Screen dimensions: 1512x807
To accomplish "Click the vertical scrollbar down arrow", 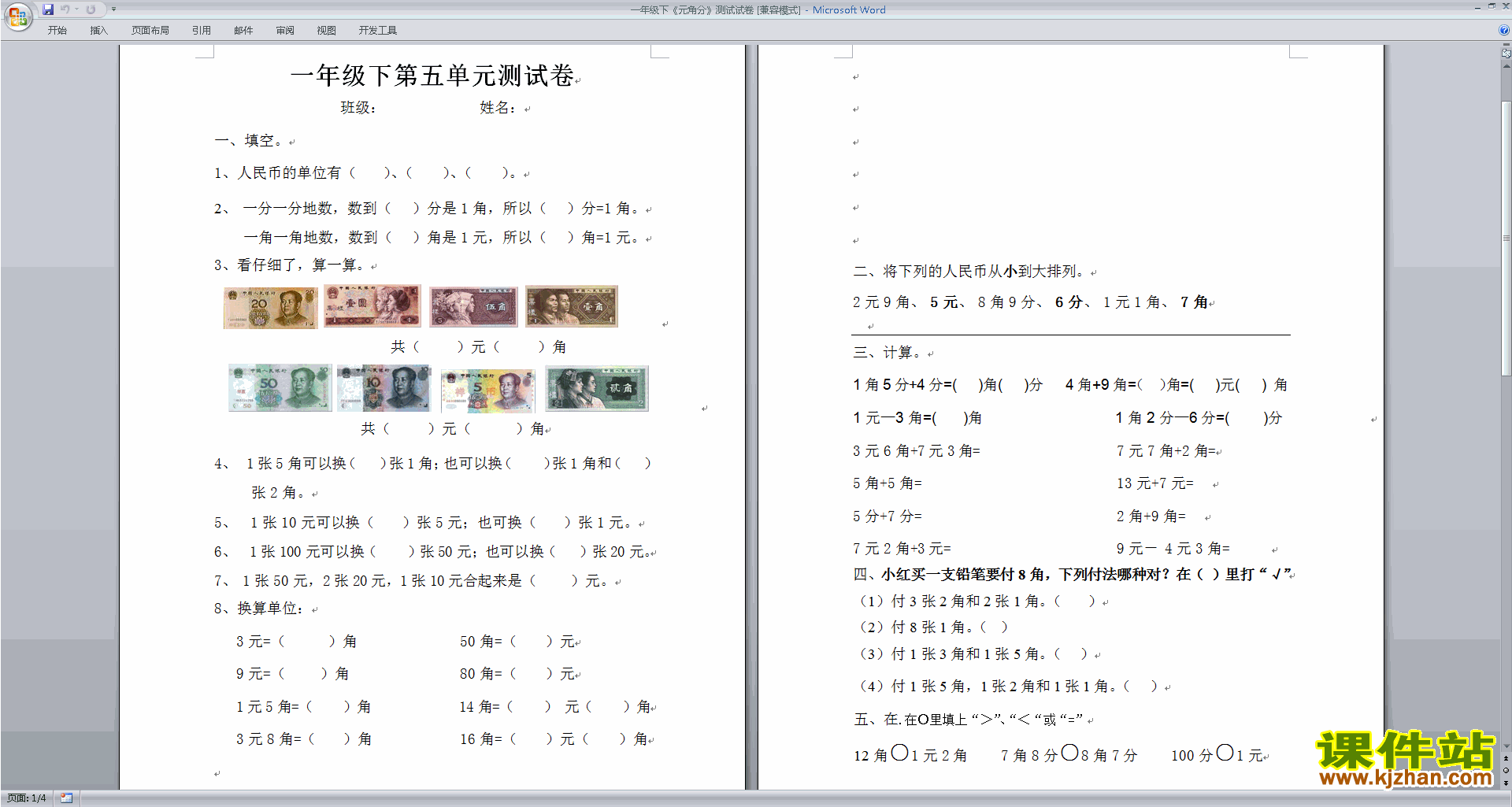I will [x=1506, y=746].
